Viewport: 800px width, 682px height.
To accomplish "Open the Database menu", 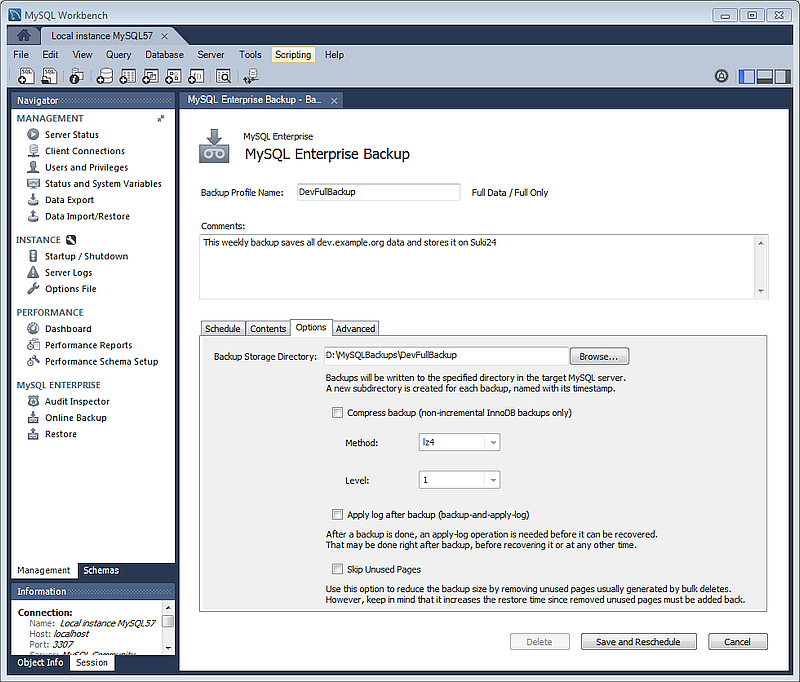I will coord(164,55).
